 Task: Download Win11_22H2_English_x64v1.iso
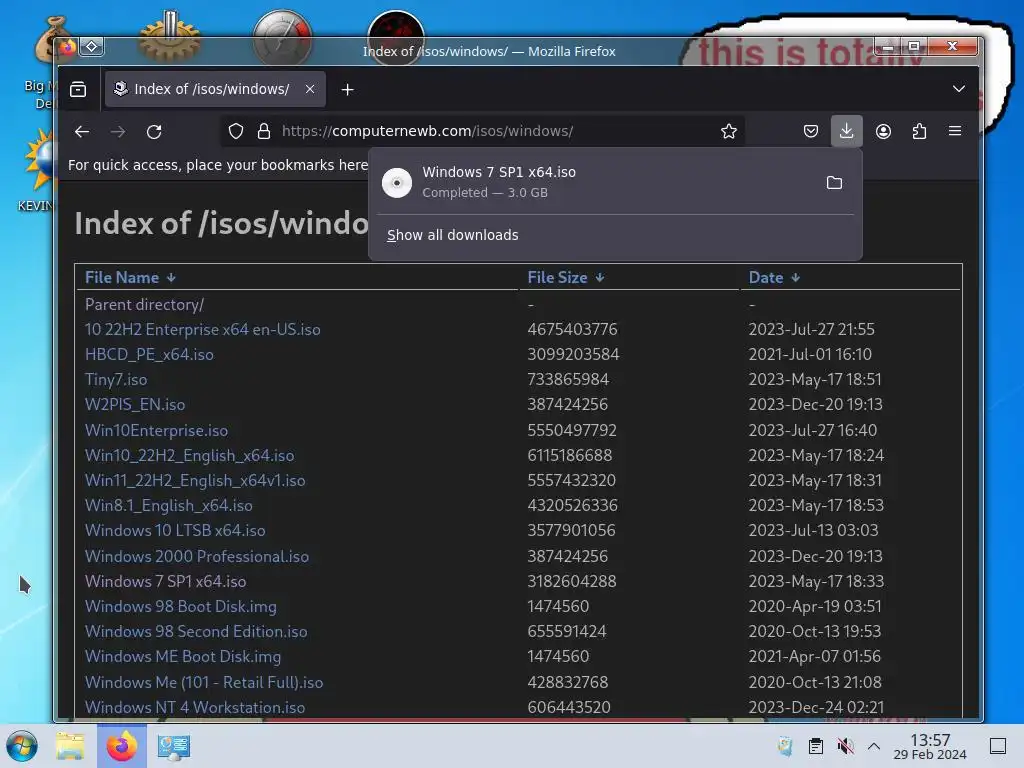coord(195,480)
